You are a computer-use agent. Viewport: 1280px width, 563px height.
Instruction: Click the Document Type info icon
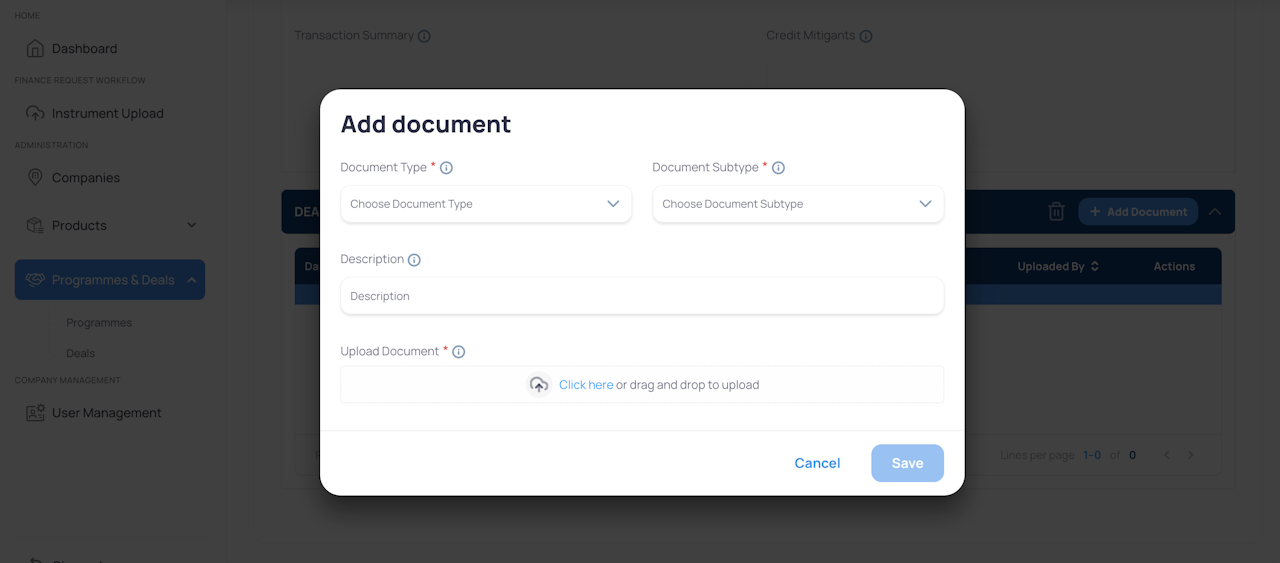[x=447, y=168]
